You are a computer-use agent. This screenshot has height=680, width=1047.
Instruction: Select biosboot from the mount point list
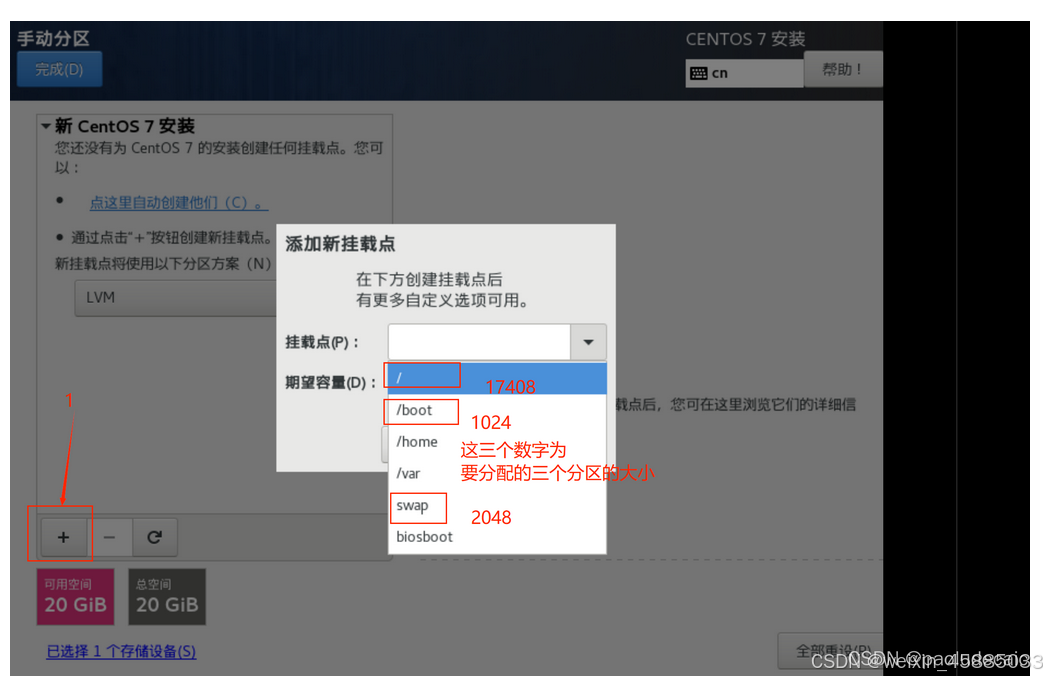(497, 537)
